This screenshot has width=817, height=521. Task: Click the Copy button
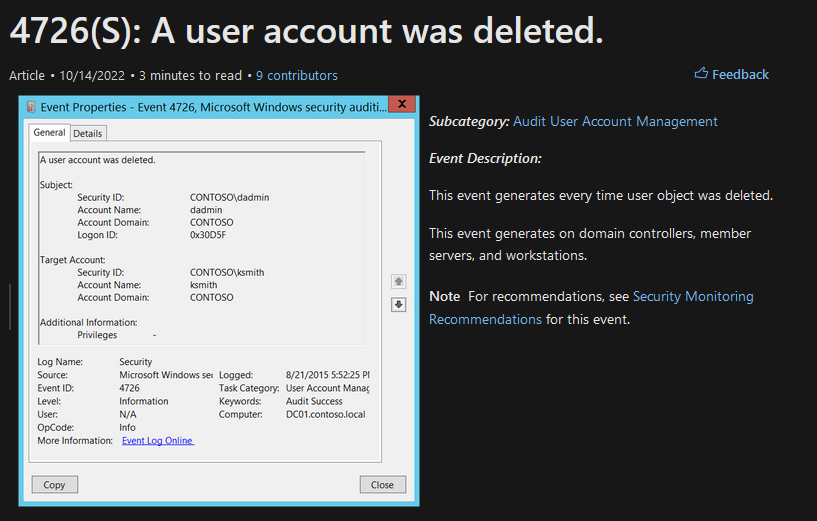click(x=54, y=485)
